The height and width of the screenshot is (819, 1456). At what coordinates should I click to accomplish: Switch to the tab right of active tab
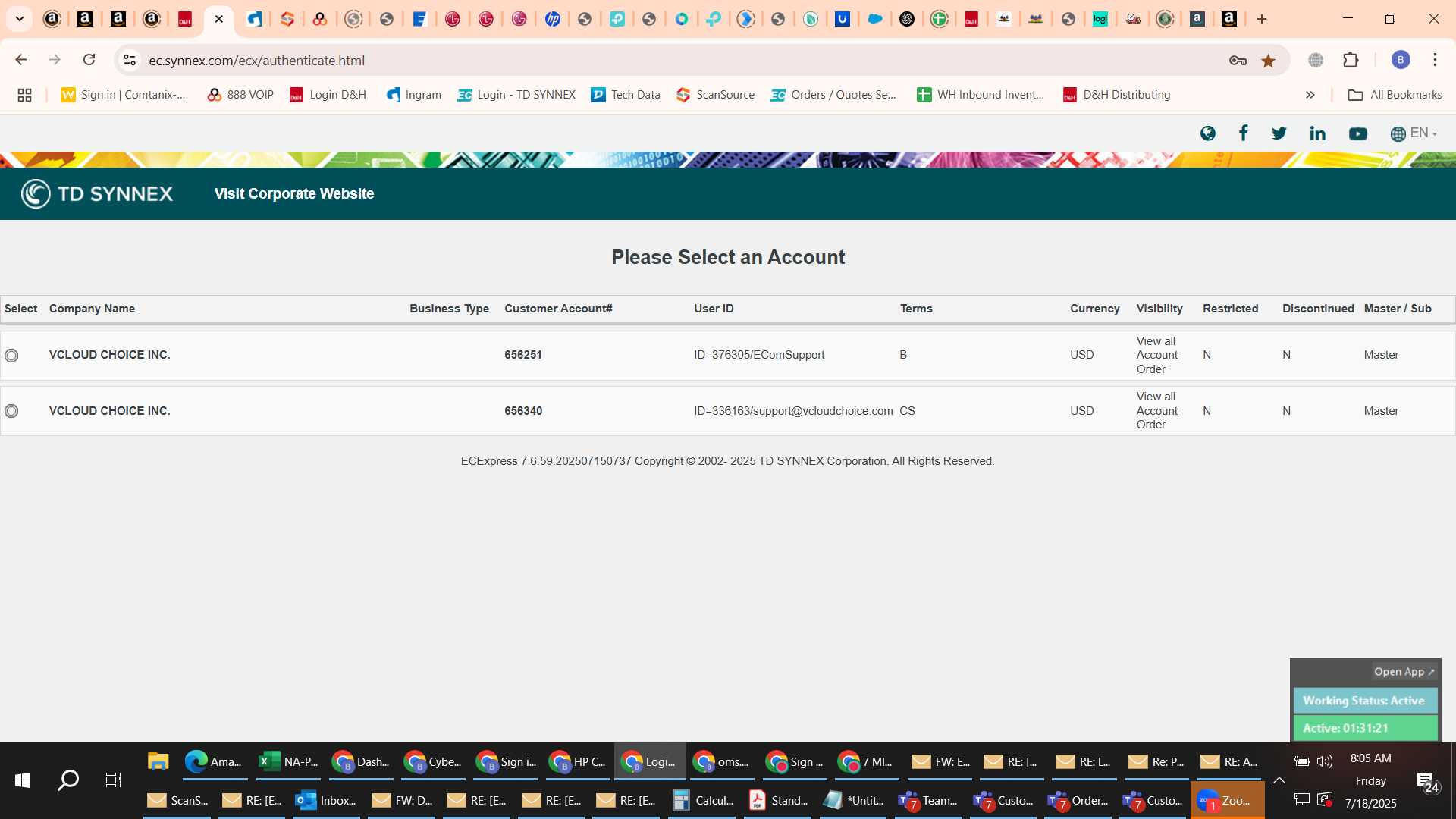click(254, 19)
